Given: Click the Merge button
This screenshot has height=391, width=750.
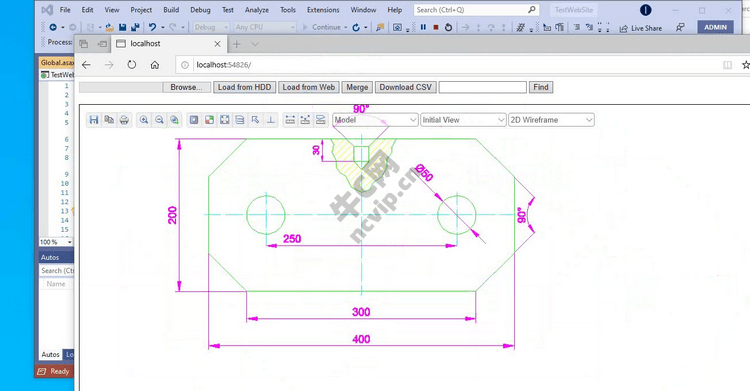Looking at the screenshot, I should [357, 87].
